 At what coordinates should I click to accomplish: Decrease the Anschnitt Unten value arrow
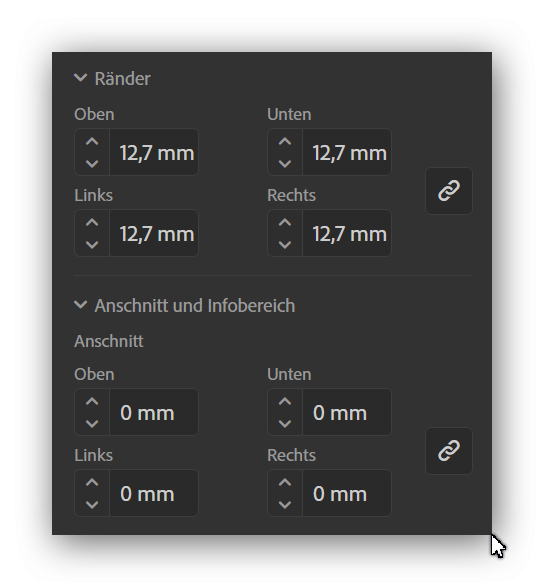pos(285,423)
